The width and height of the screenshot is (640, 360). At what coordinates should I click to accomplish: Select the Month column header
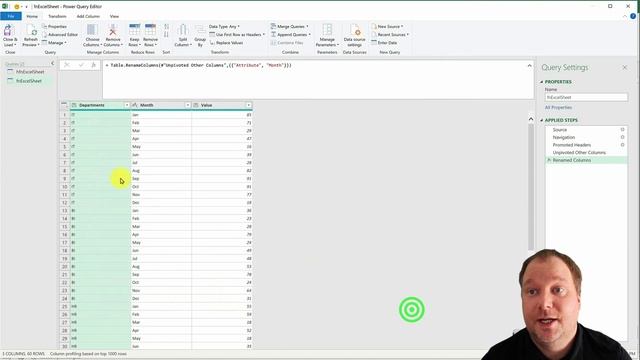[x=161, y=105]
